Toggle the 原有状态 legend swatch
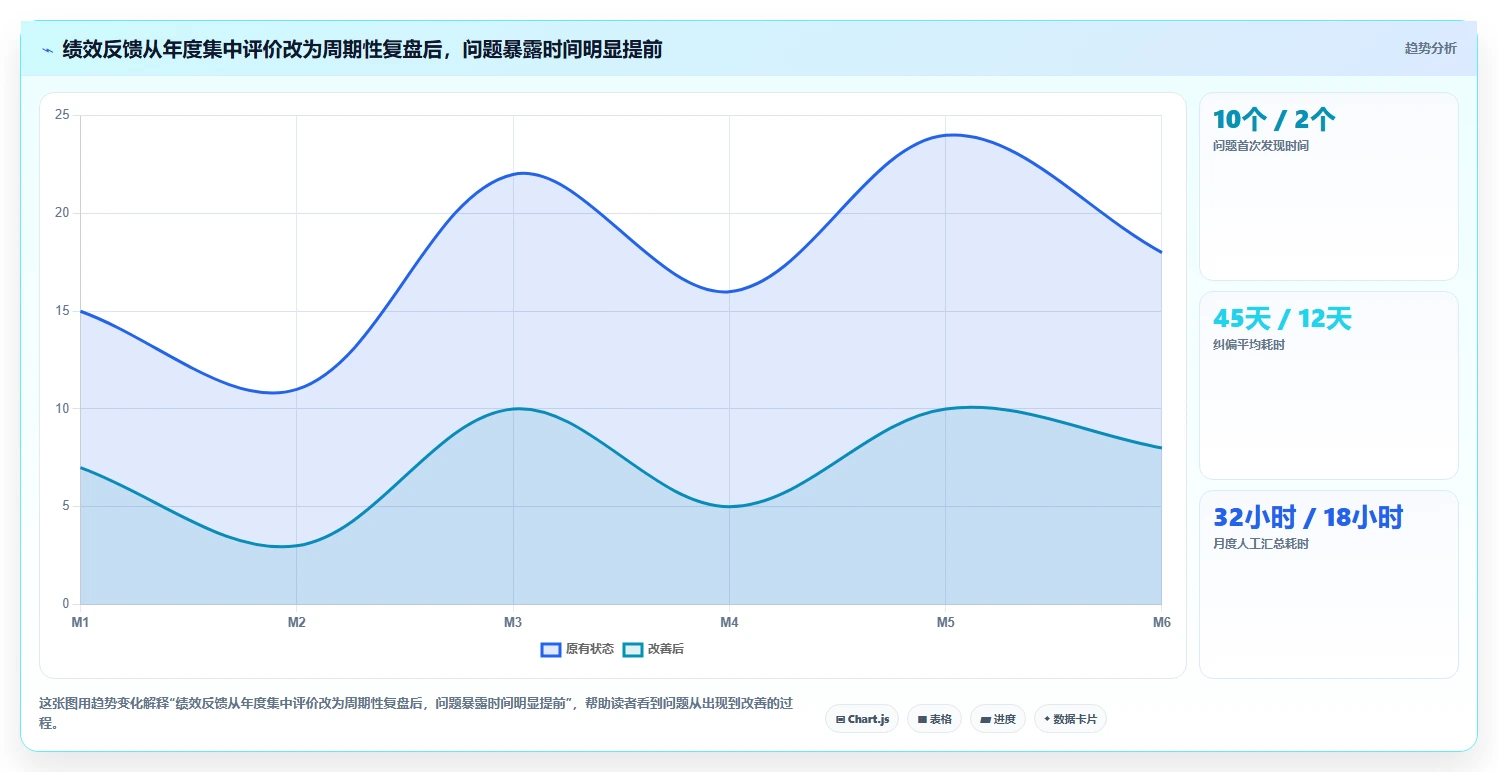The image size is (1498, 772). [x=551, y=649]
